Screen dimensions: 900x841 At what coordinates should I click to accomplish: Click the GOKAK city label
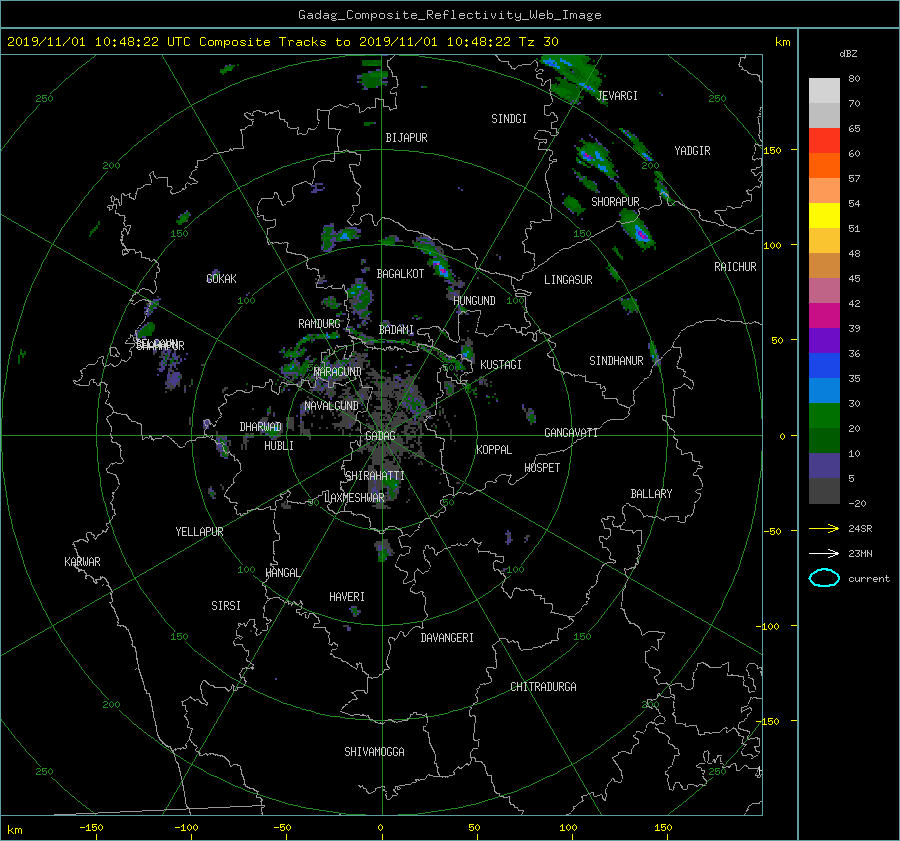(221, 279)
